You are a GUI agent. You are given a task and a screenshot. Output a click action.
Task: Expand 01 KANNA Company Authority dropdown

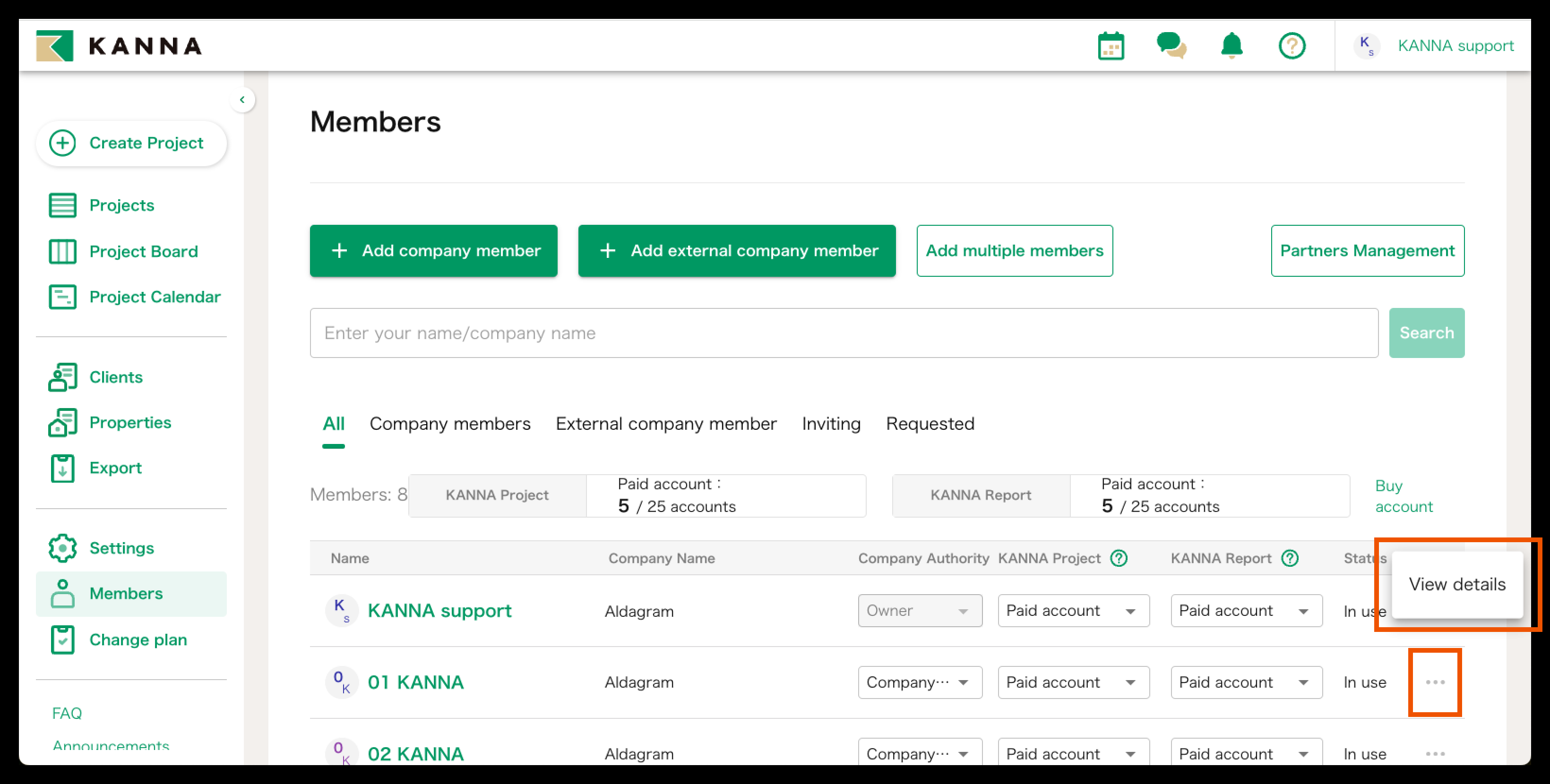920,682
